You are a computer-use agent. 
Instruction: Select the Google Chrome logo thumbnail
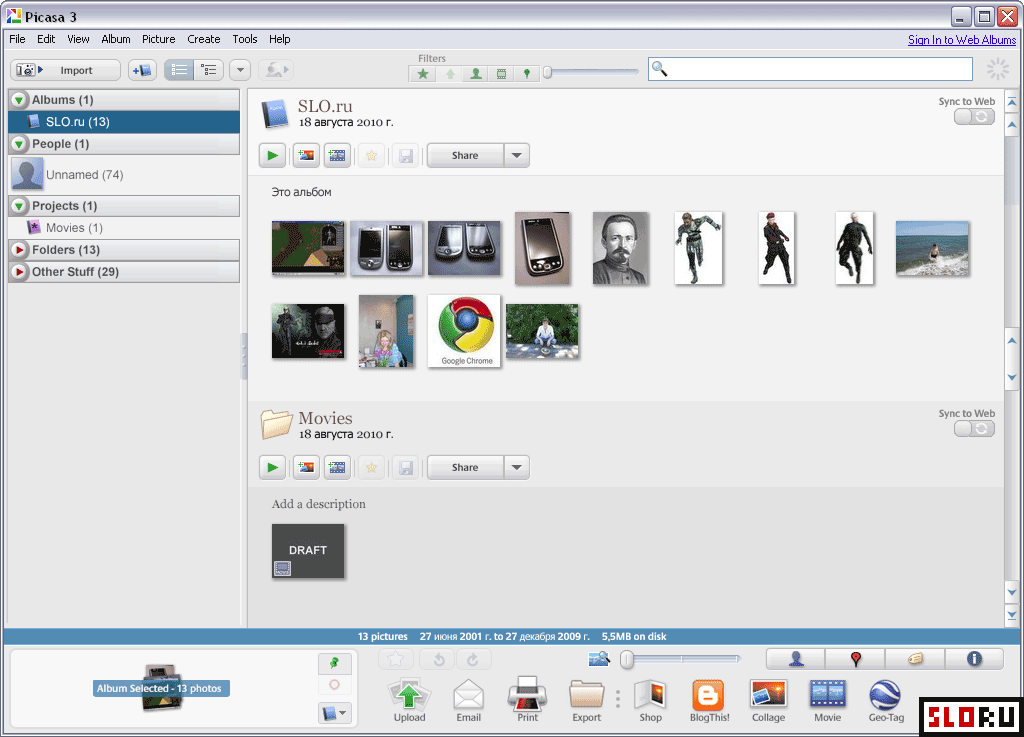coord(464,331)
